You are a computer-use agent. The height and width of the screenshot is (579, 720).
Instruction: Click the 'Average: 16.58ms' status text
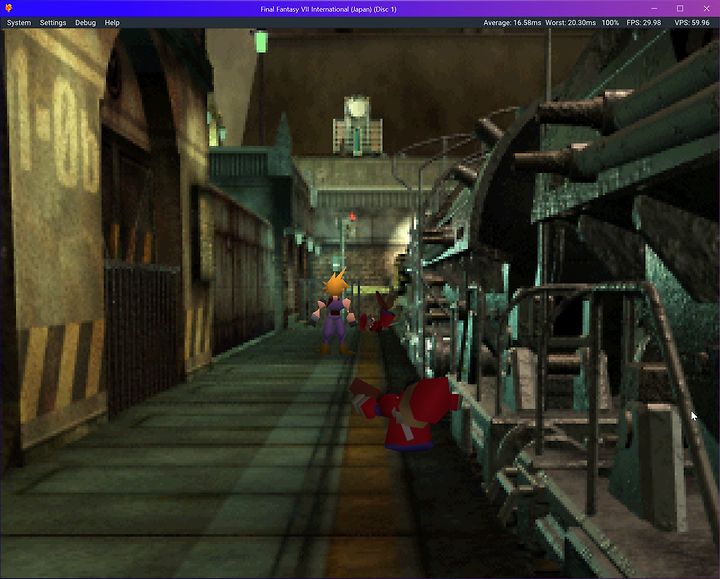[x=512, y=22]
